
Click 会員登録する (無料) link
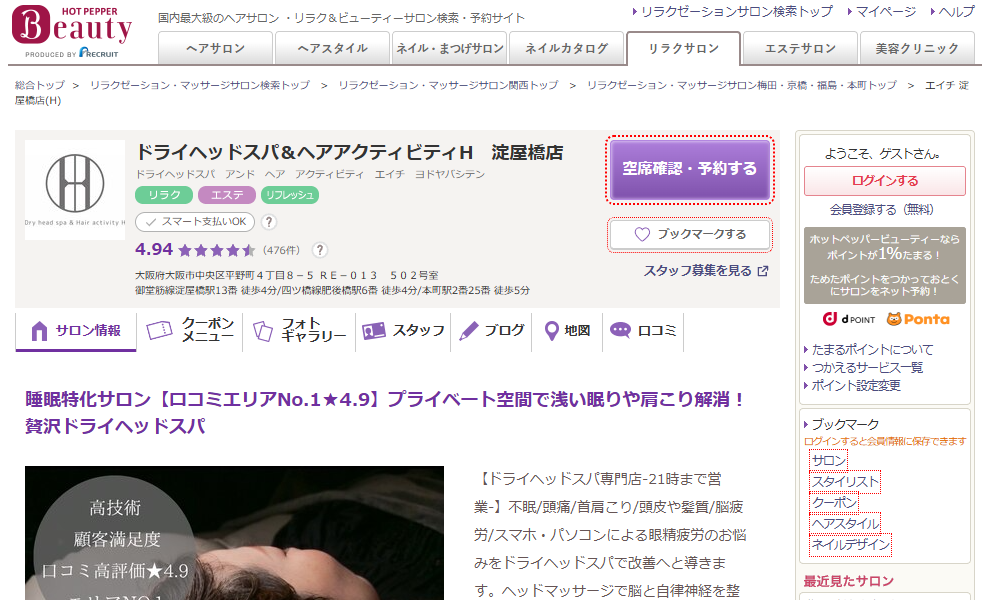point(881,210)
